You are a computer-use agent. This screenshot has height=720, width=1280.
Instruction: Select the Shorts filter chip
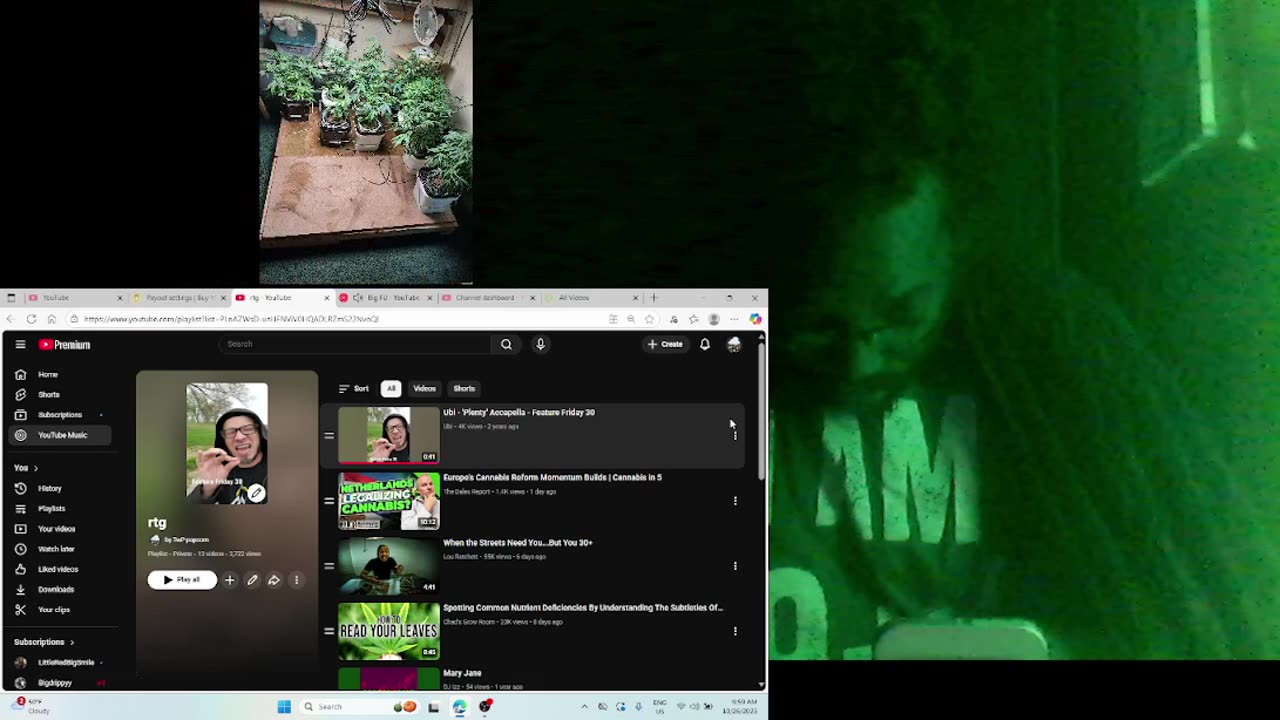464,388
